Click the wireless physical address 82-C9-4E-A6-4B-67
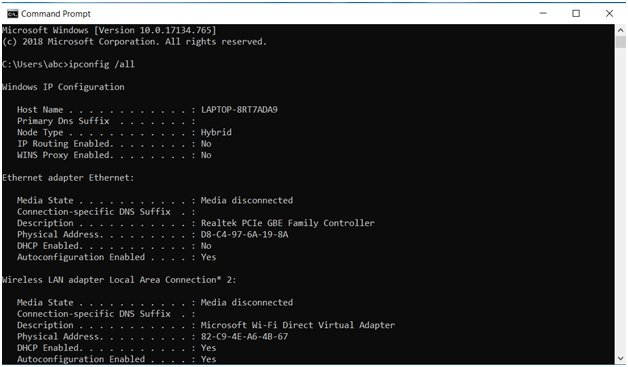628x367 pixels. point(244,337)
